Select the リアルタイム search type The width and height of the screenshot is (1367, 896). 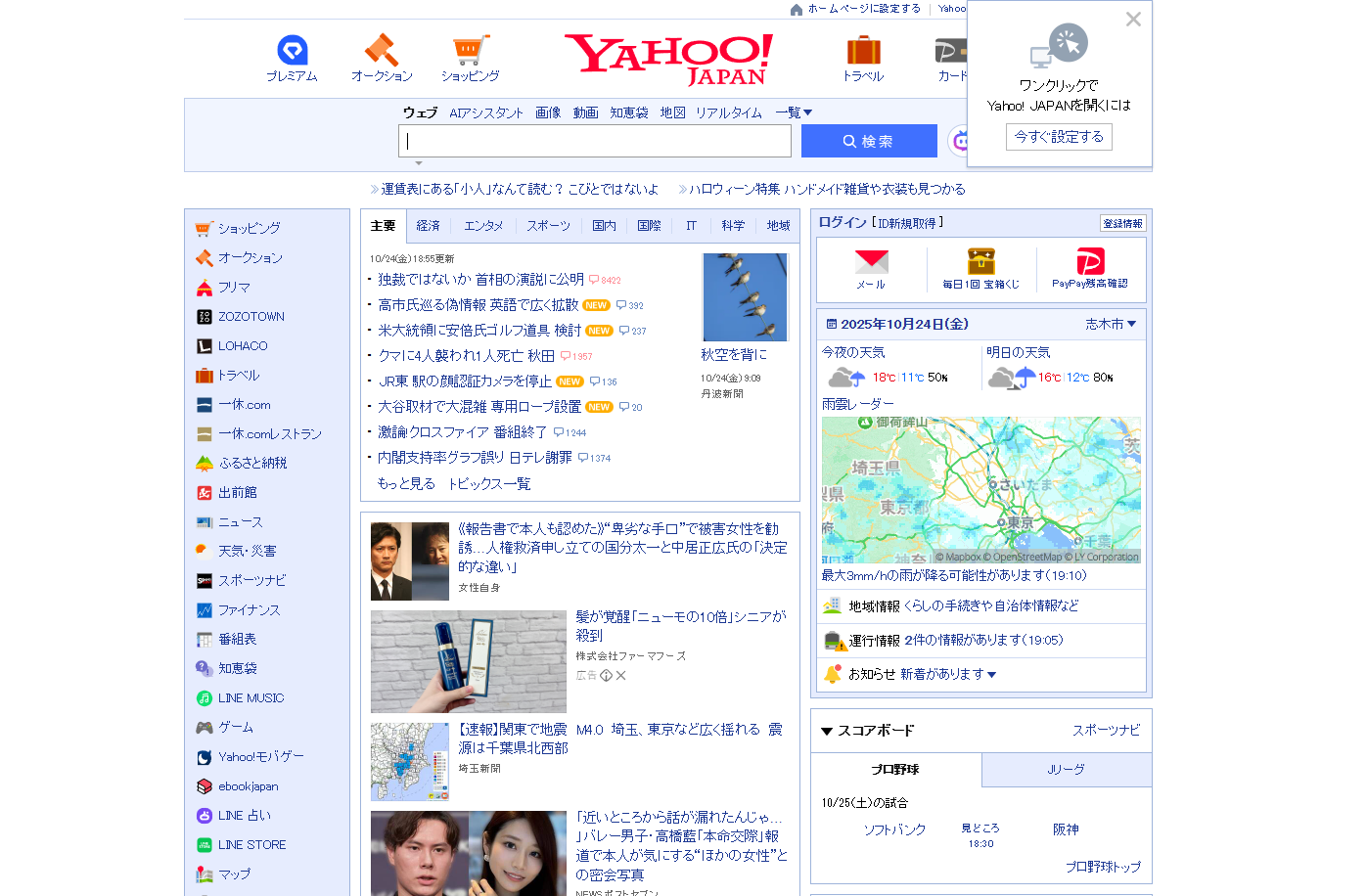[x=729, y=112]
